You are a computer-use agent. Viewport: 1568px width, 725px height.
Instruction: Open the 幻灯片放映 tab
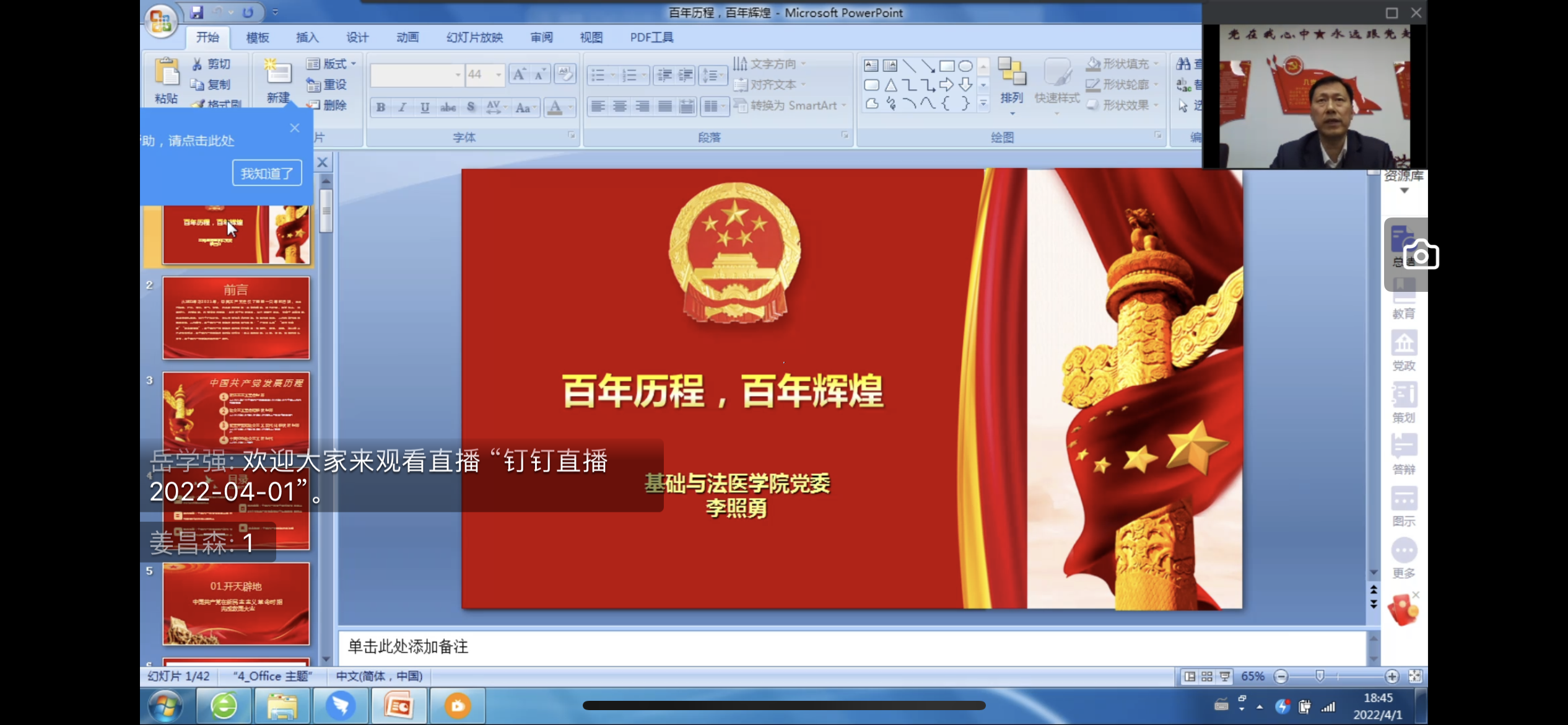point(474,37)
